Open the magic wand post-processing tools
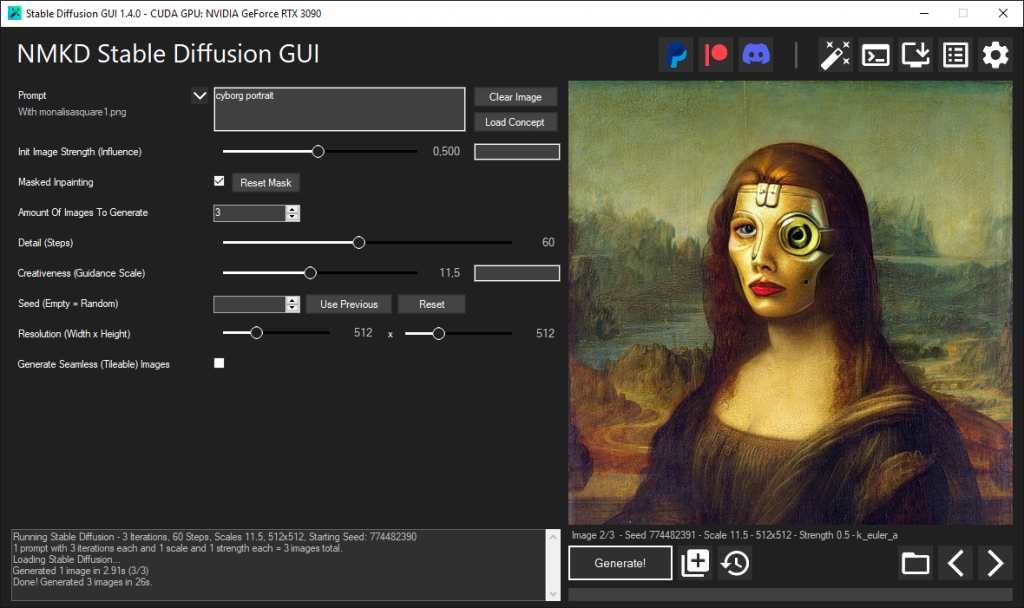The image size is (1024, 608). point(836,55)
